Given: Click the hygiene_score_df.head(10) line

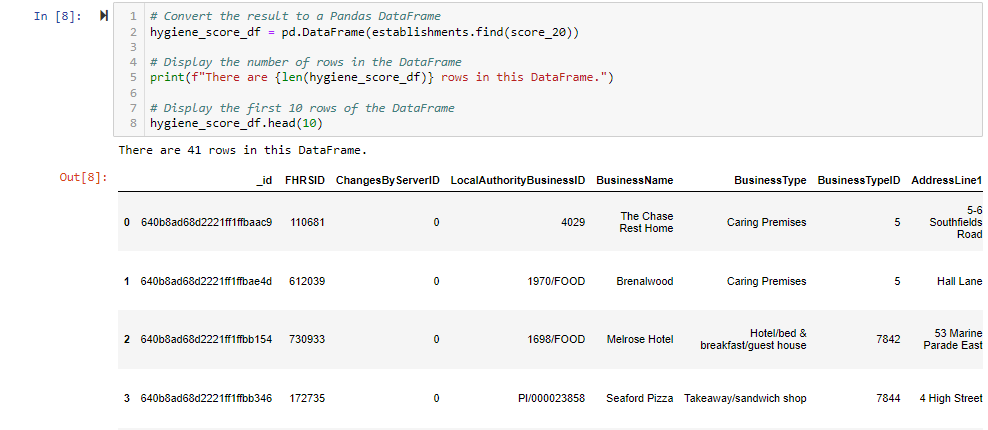Looking at the screenshot, I should [236, 124].
